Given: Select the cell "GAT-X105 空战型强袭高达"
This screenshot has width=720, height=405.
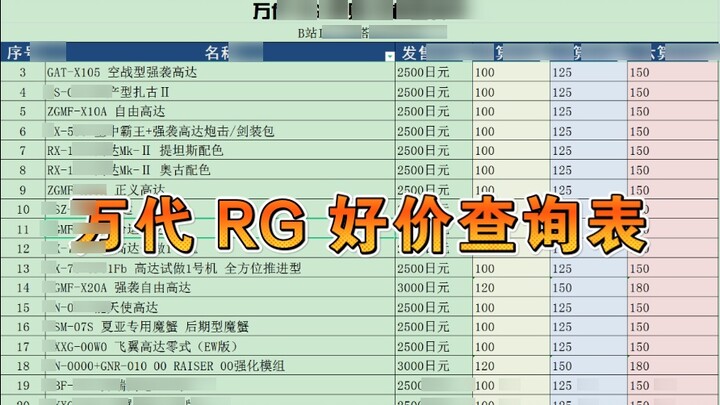Looking at the screenshot, I should coord(220,72).
